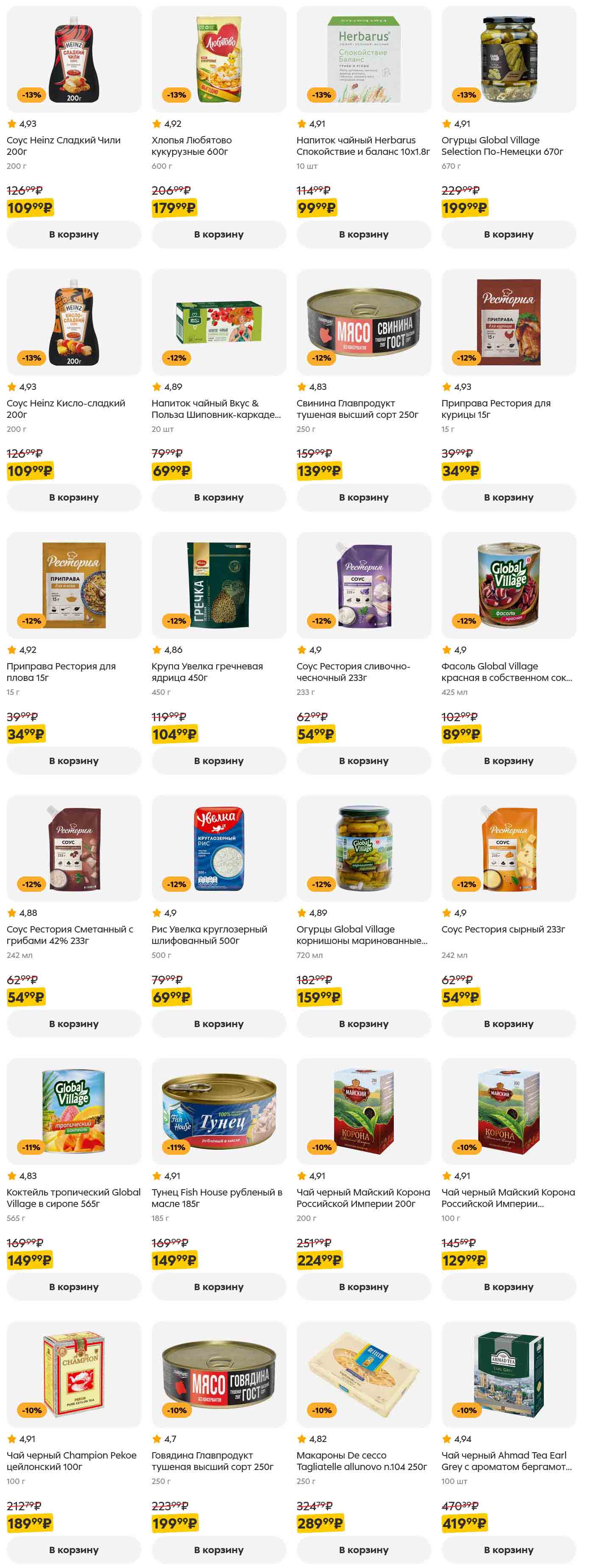The width and height of the screenshot is (599, 1568).
Task: Click the -10% badge on De Cecco Tagliatelle
Action: tap(321, 1410)
